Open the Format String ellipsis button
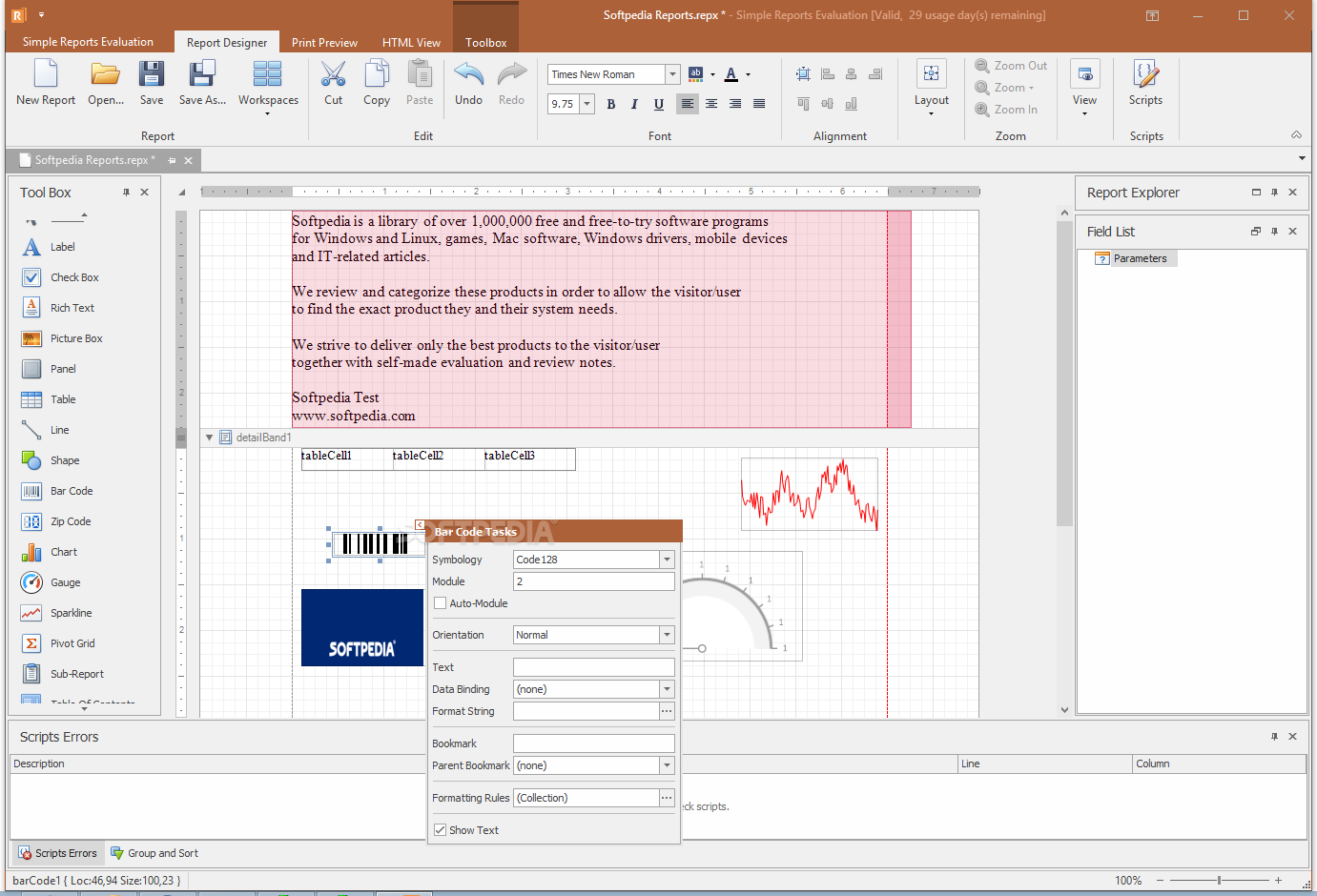This screenshot has width=1317, height=896. click(x=667, y=711)
